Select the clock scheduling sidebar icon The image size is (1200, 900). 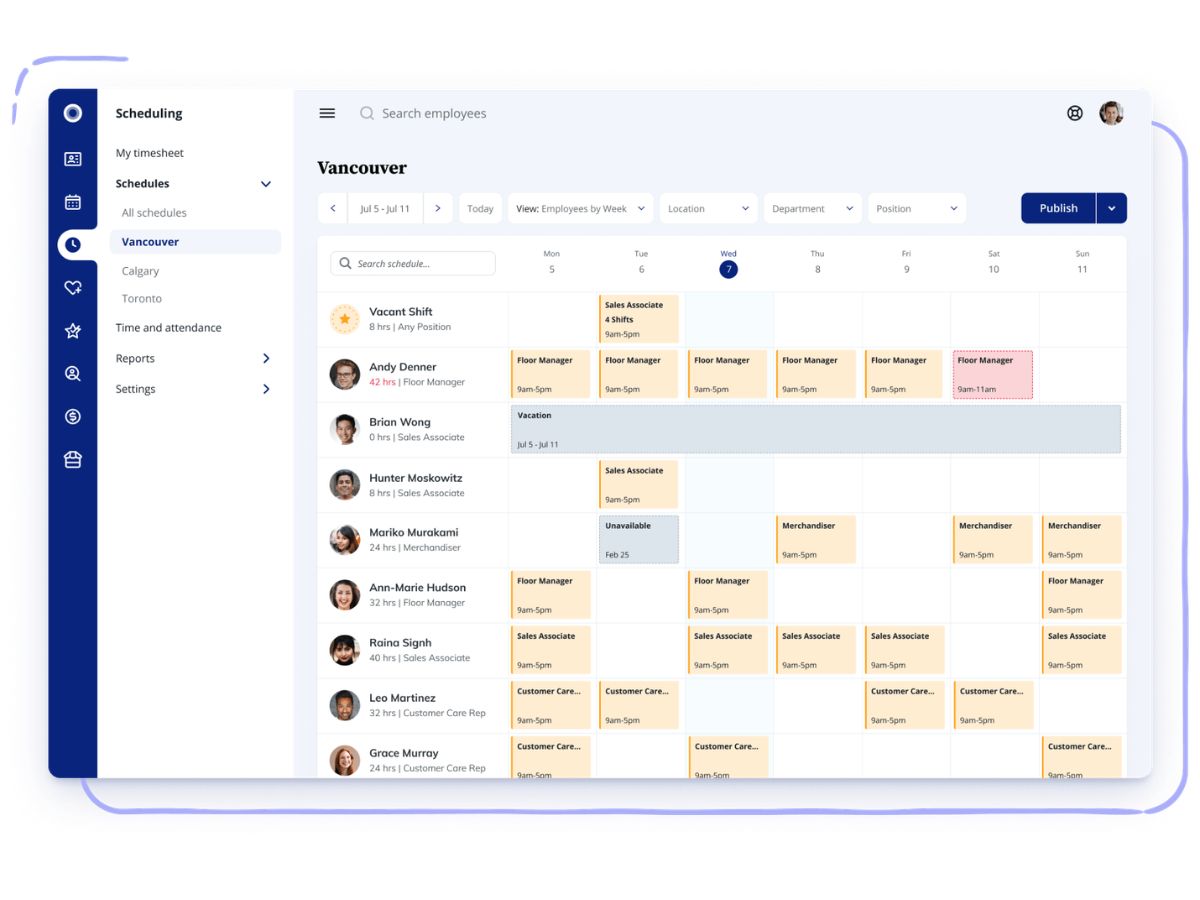73,244
